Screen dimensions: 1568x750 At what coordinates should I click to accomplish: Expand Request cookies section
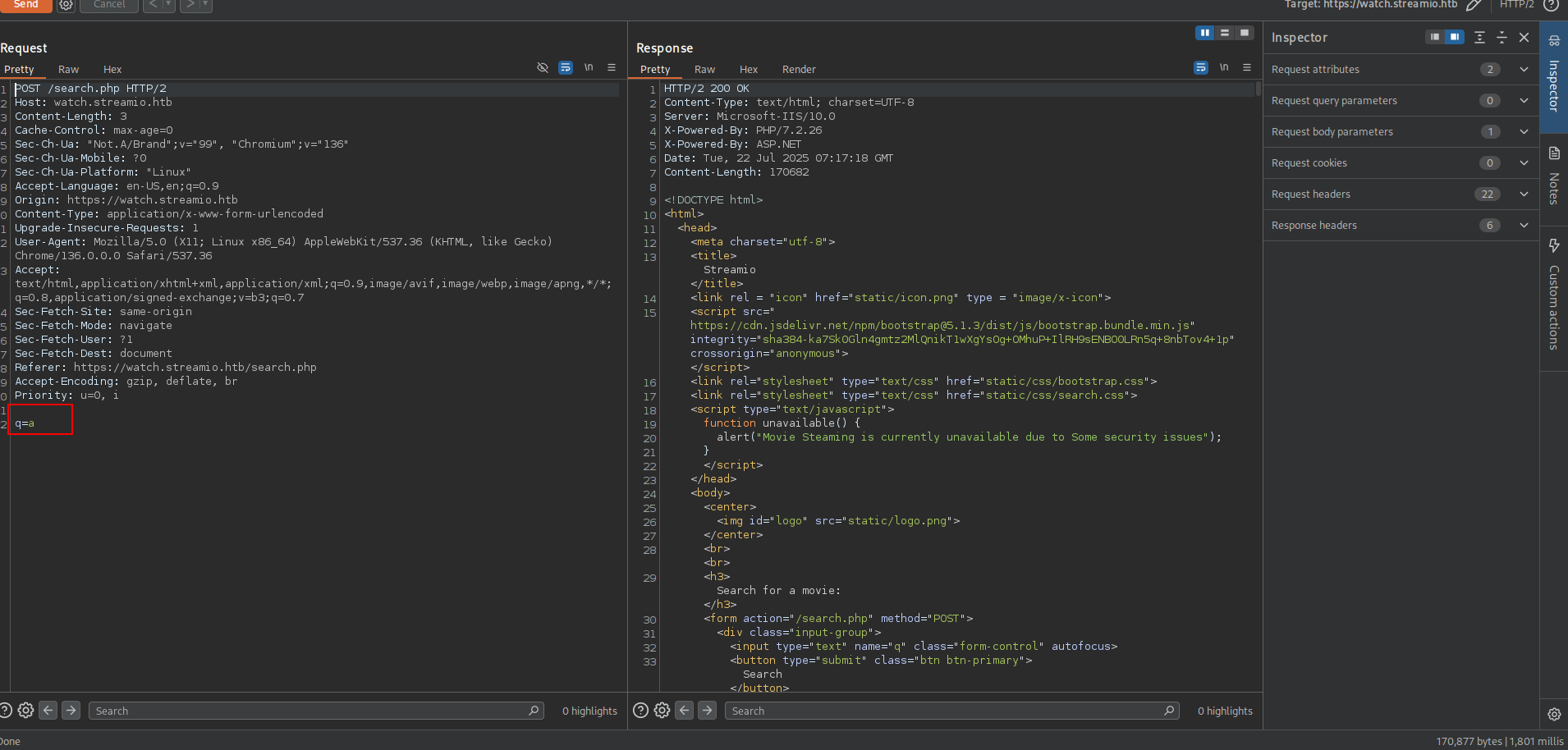click(x=1401, y=163)
